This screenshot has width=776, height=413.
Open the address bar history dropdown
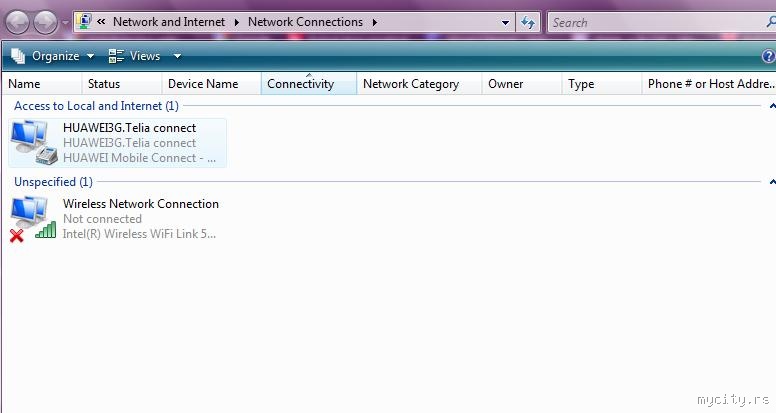pyautogui.click(x=505, y=23)
